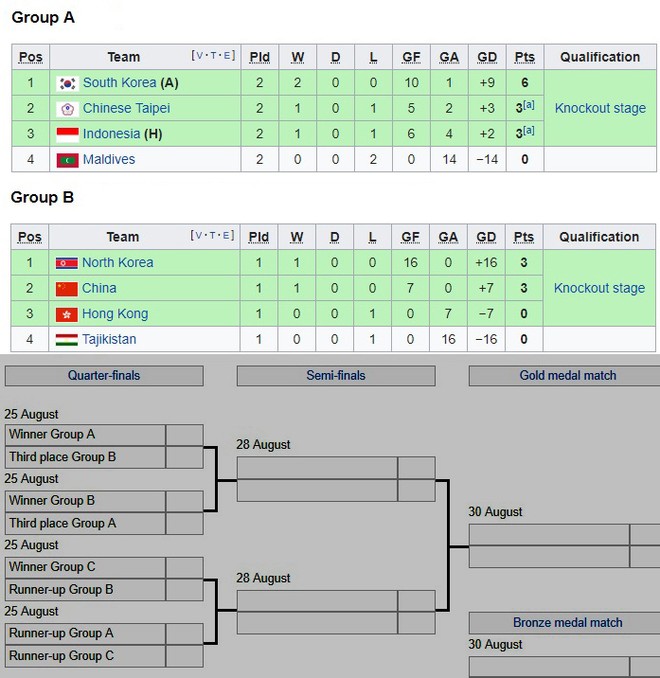The width and height of the screenshot is (660, 678).
Task: Click the V link in Group A header
Action: 199,55
